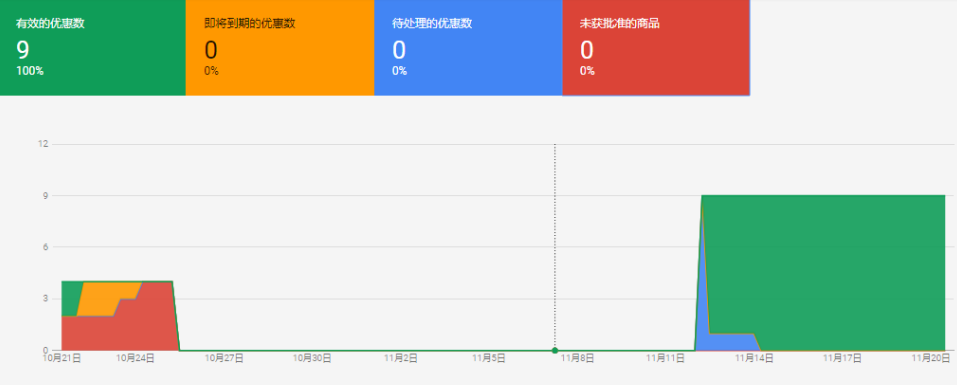Image resolution: width=957 pixels, height=385 pixels.
Task: Click the 10月27日 axis date label
Action: [223, 359]
